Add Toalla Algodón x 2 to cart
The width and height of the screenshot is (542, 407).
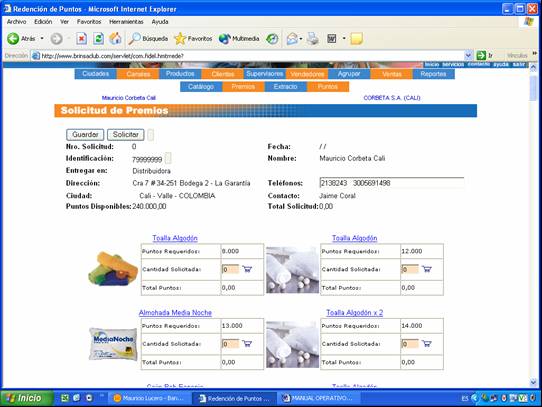427,343
